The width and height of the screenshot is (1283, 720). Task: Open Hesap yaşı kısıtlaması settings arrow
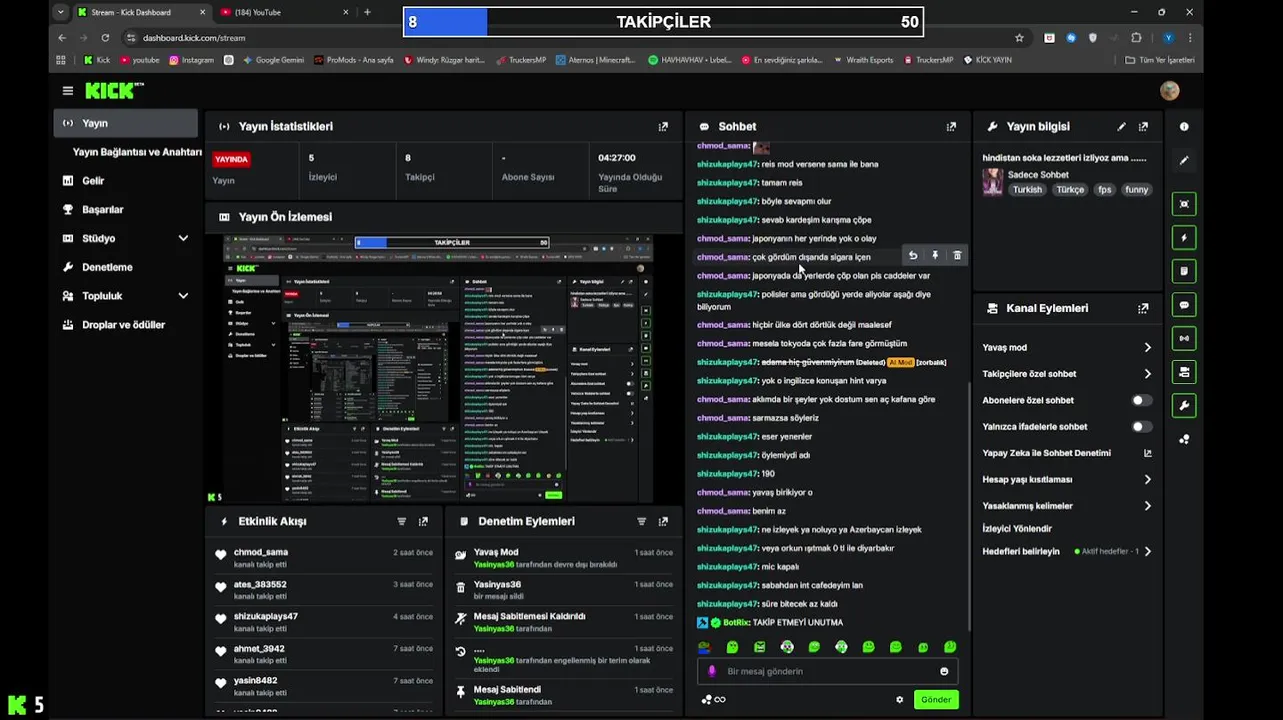pyautogui.click(x=1147, y=480)
